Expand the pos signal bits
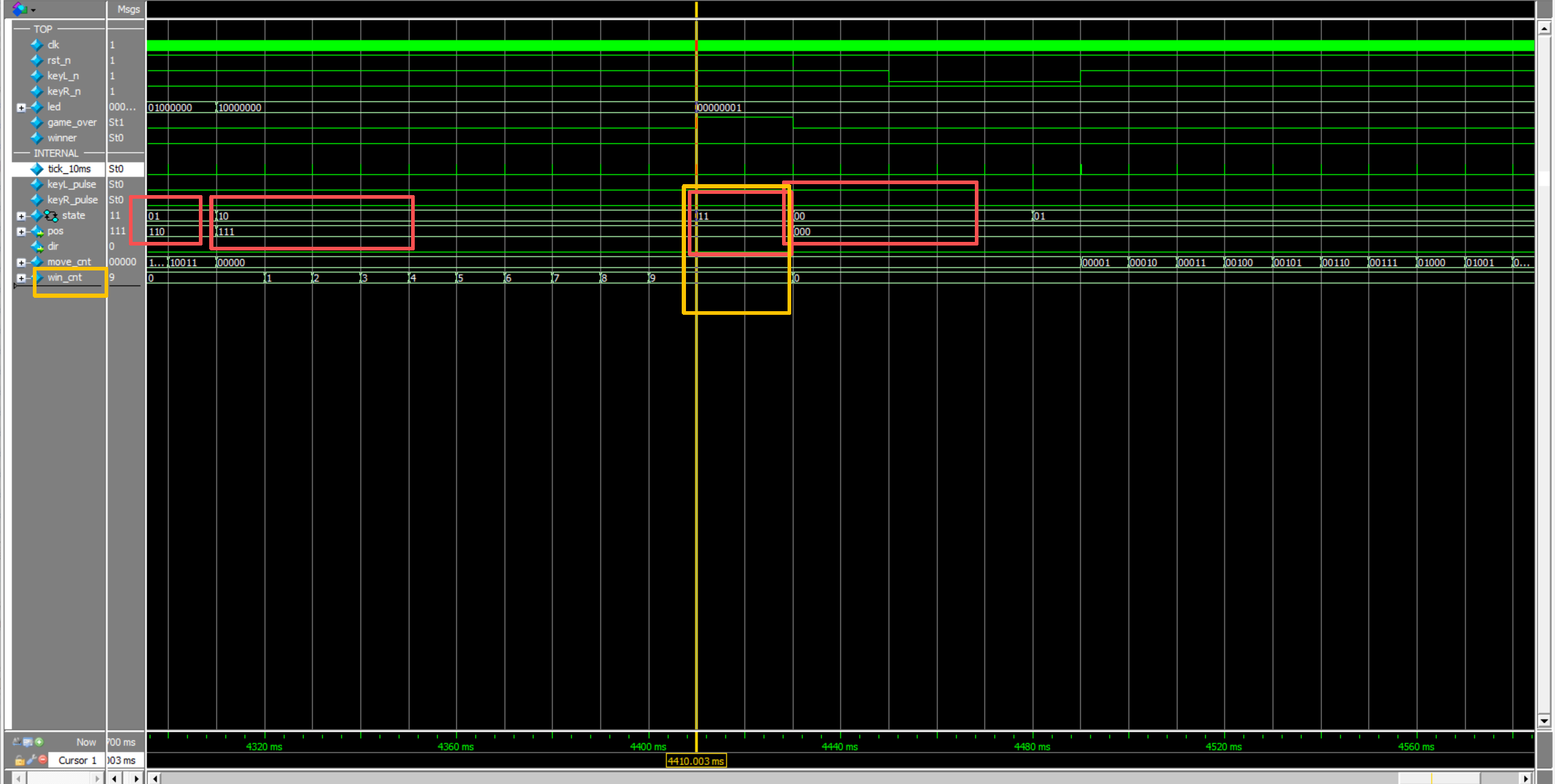Image resolution: width=1555 pixels, height=784 pixels. [x=21, y=232]
